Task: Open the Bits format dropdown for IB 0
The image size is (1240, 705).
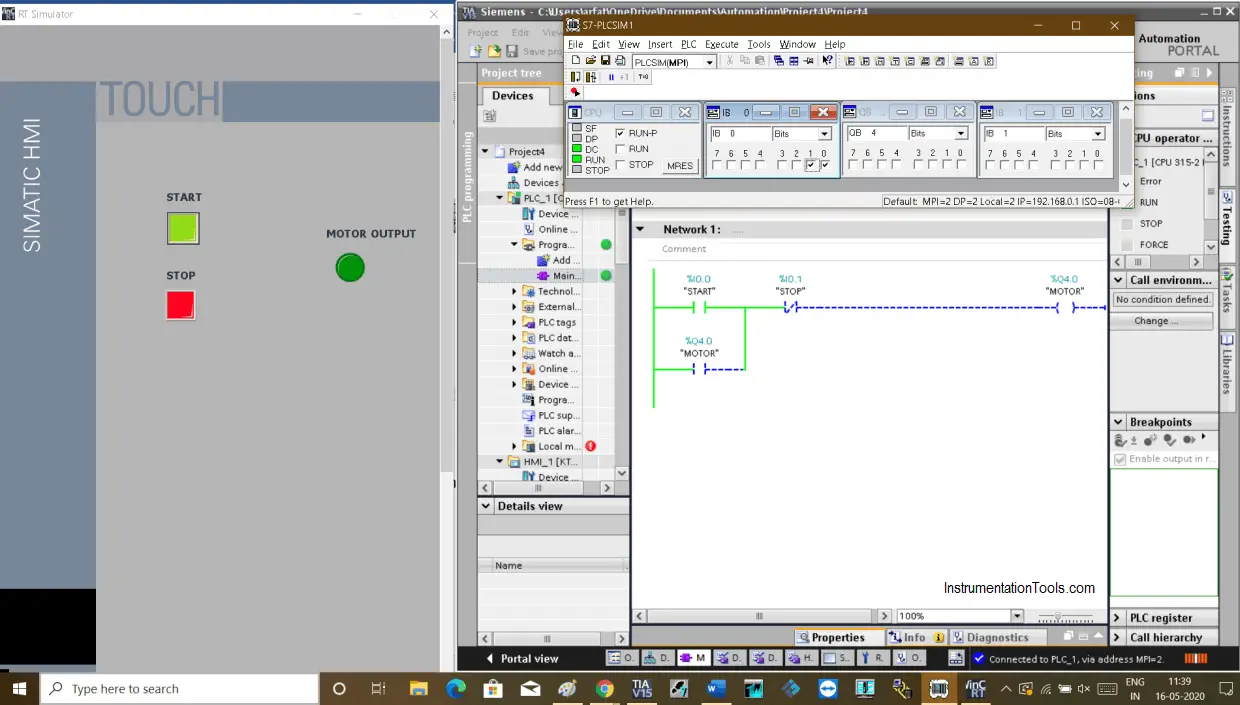Action: coord(825,134)
